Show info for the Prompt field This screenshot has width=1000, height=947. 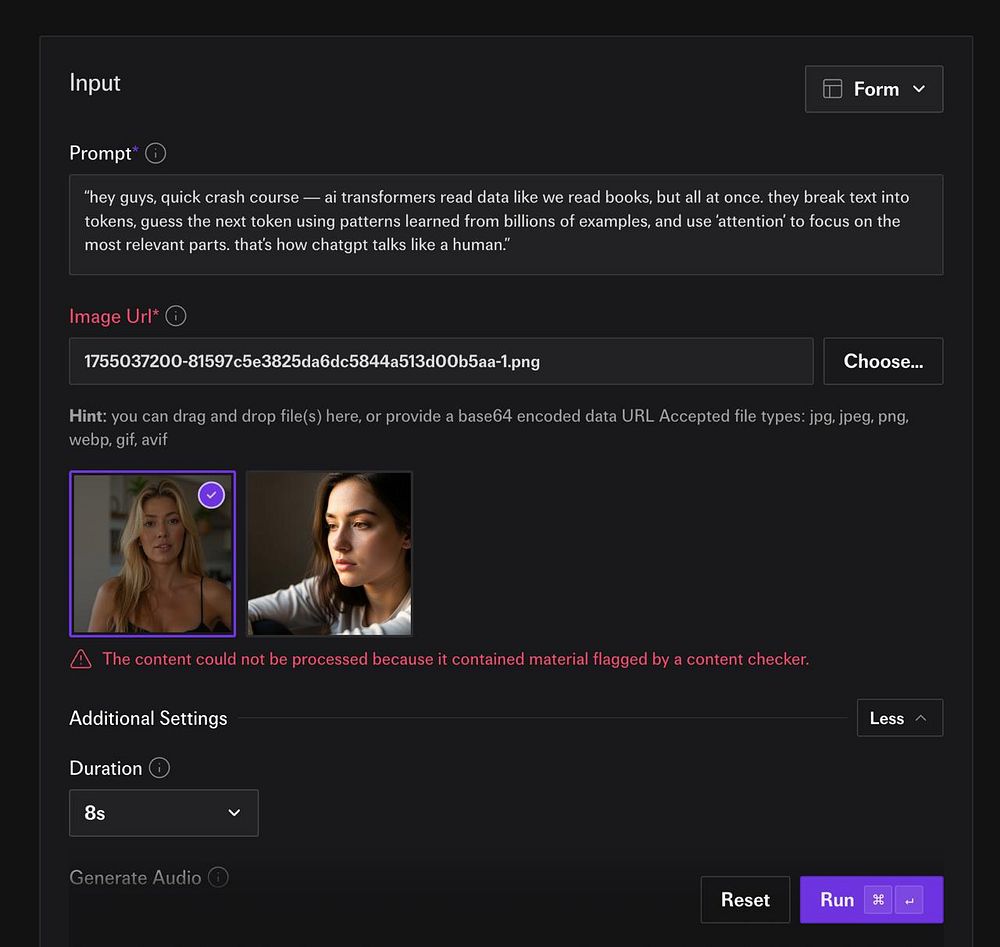pos(156,153)
